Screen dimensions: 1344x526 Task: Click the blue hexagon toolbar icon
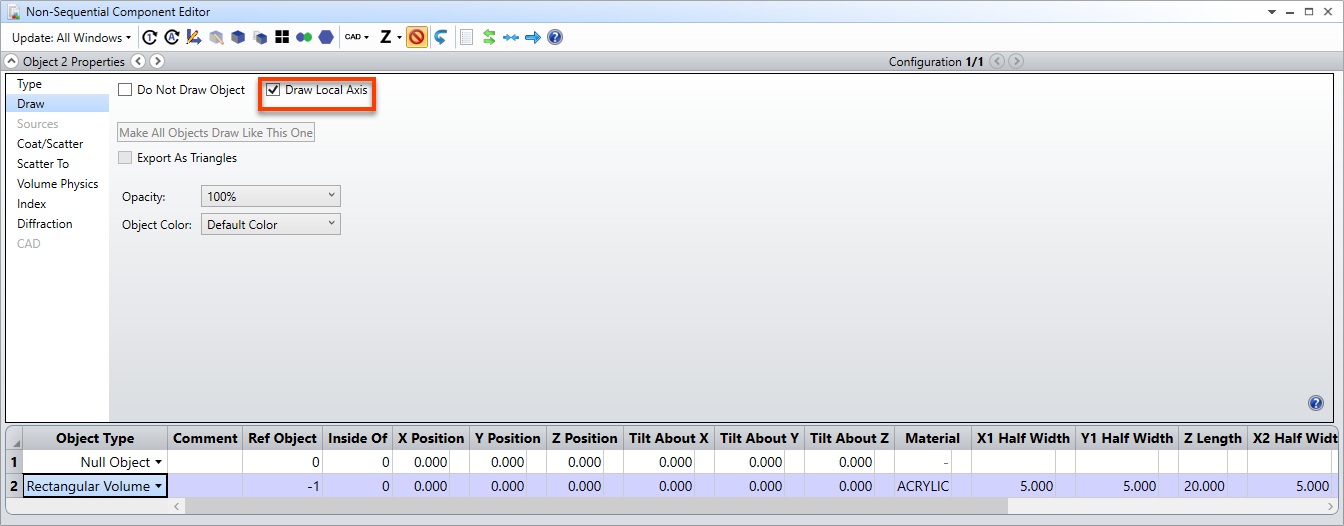[x=326, y=37]
